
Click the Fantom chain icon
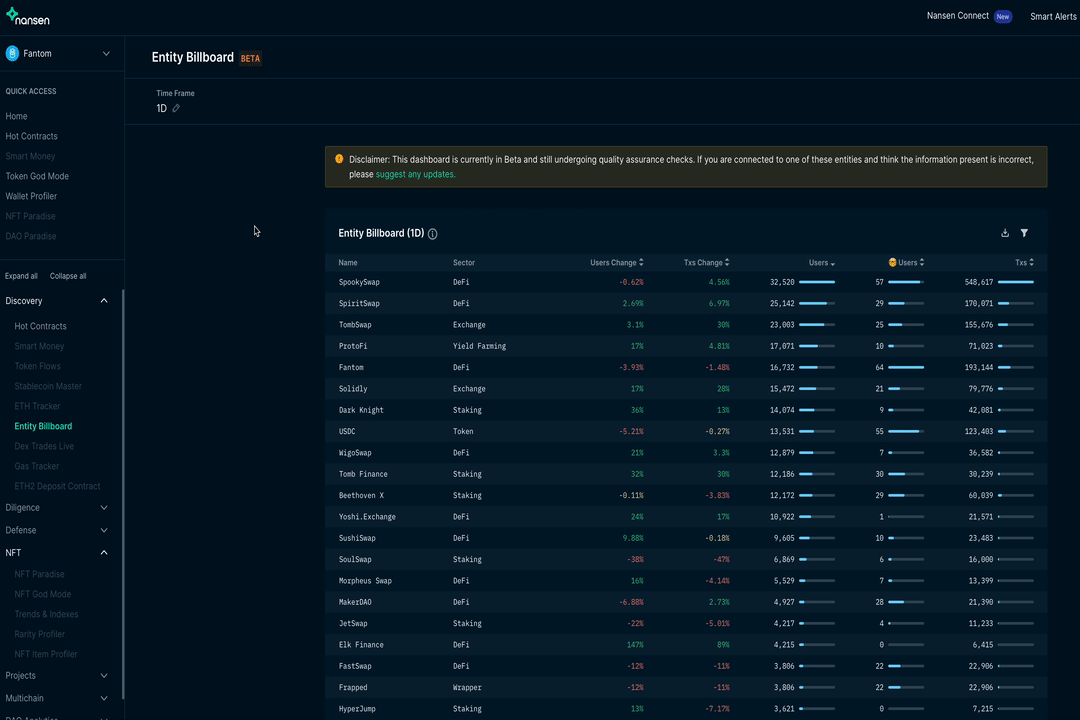tap(12, 54)
